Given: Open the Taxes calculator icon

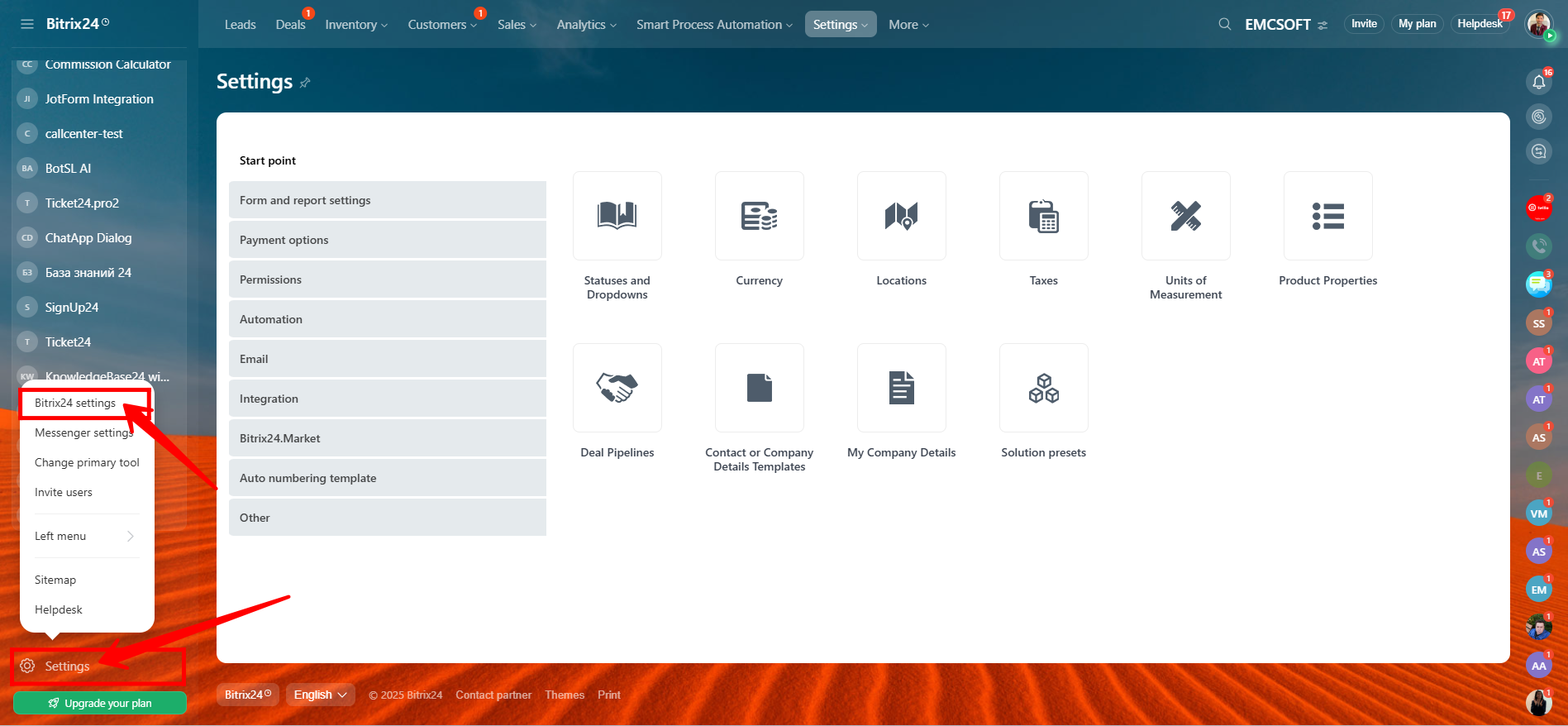Looking at the screenshot, I should tap(1044, 216).
